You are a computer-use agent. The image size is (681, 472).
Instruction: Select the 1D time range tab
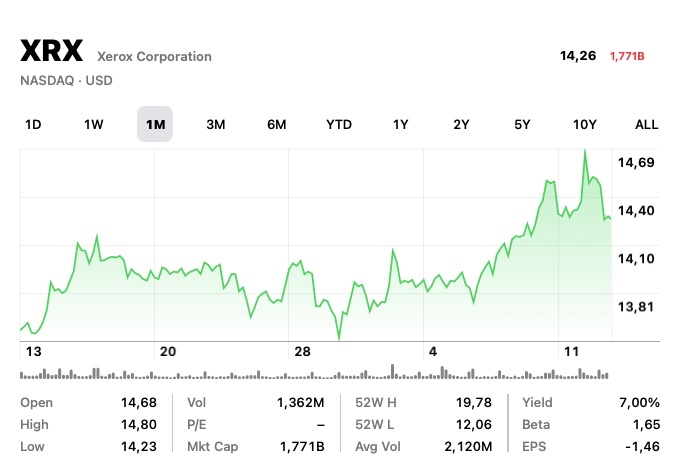click(x=33, y=125)
